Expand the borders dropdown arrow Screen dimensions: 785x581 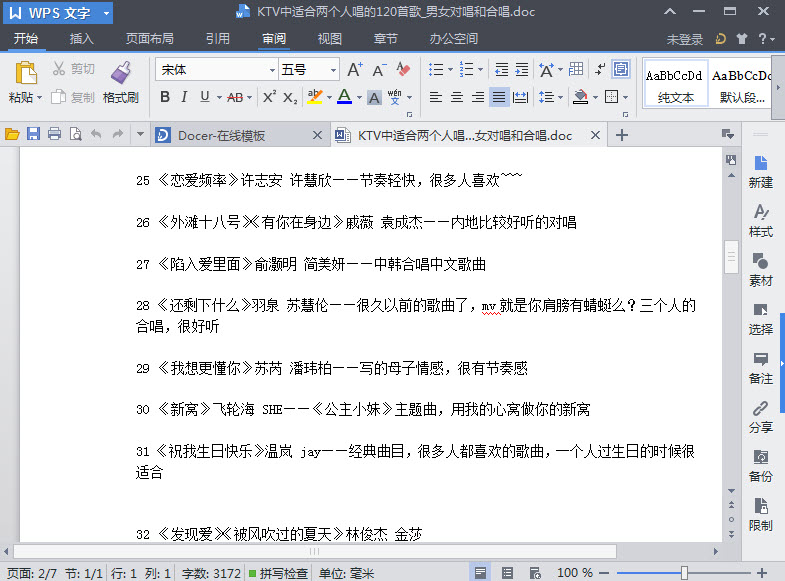coord(625,97)
